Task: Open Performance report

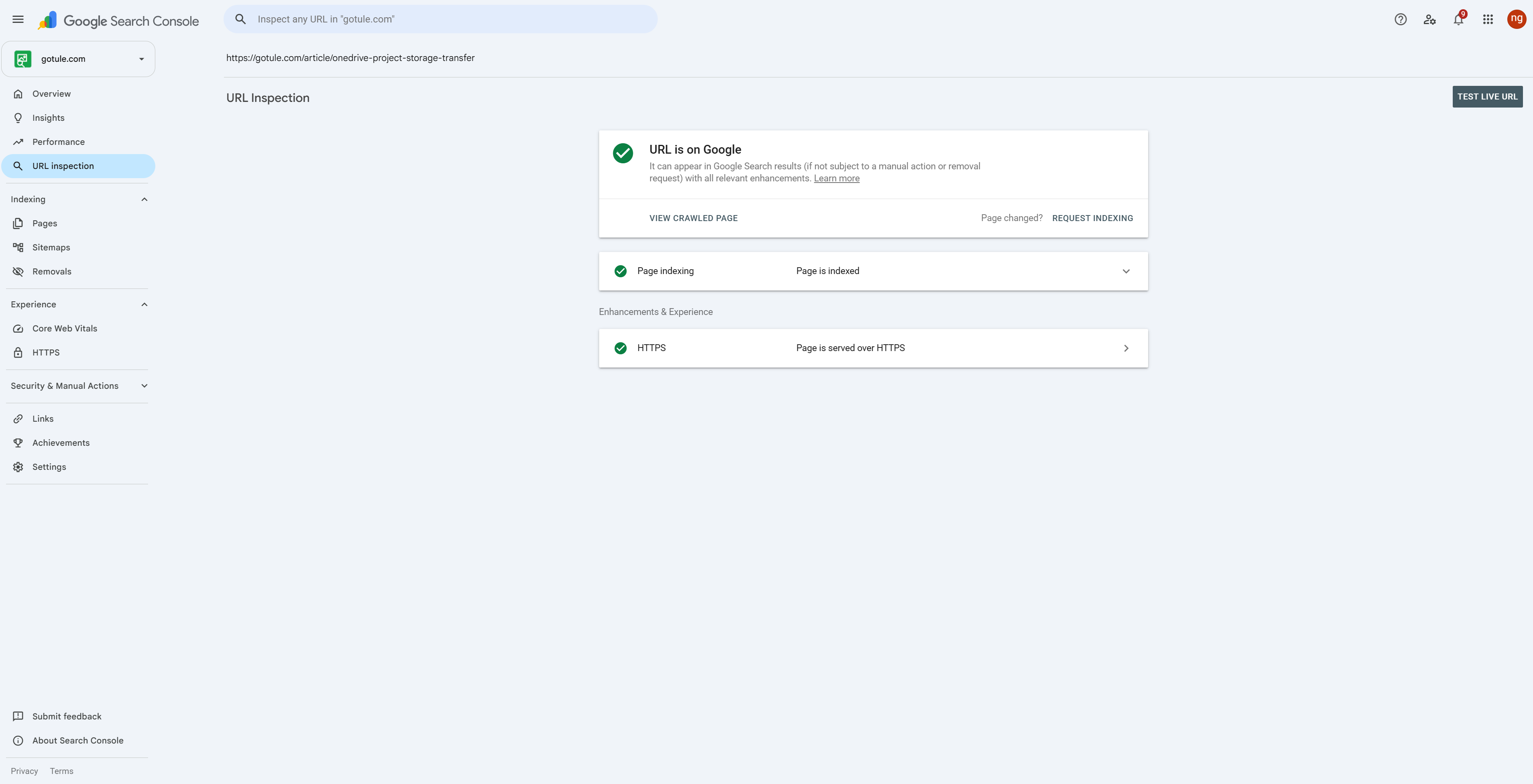Action: click(x=79, y=142)
